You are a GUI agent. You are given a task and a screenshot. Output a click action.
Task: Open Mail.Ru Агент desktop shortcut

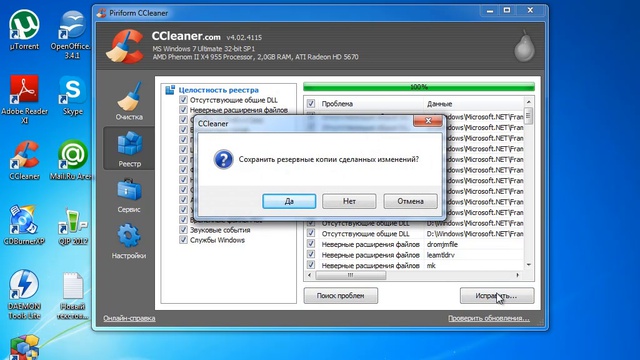(x=72, y=160)
